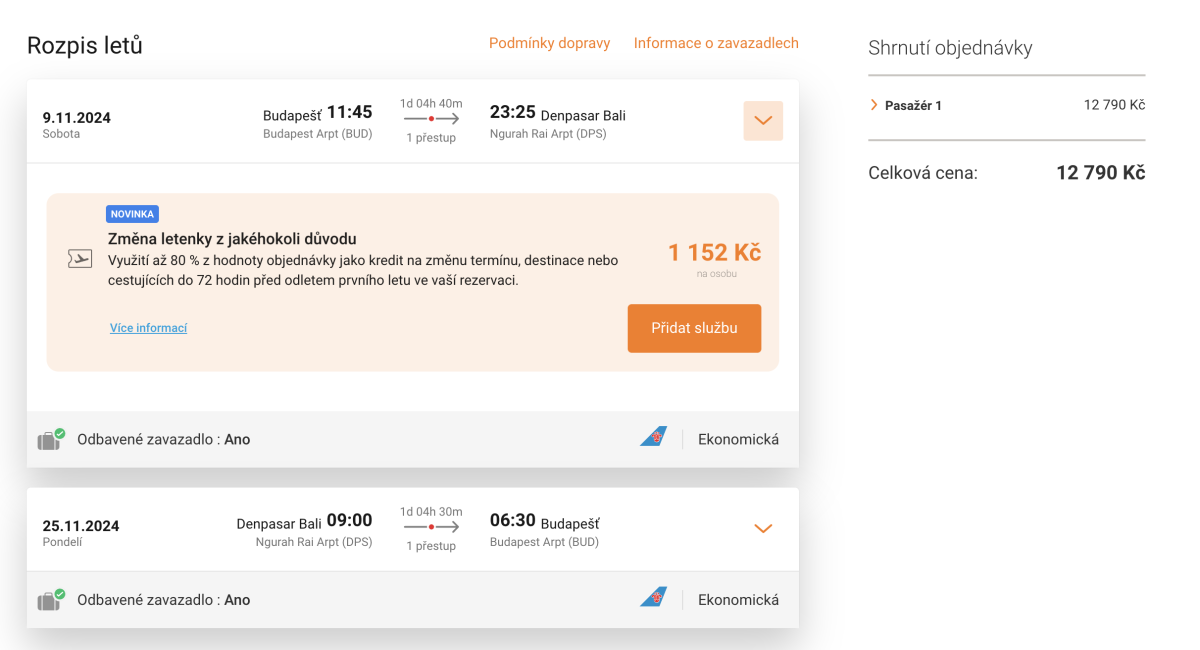
Task: Click the outbound flight airline logo
Action: [653, 437]
